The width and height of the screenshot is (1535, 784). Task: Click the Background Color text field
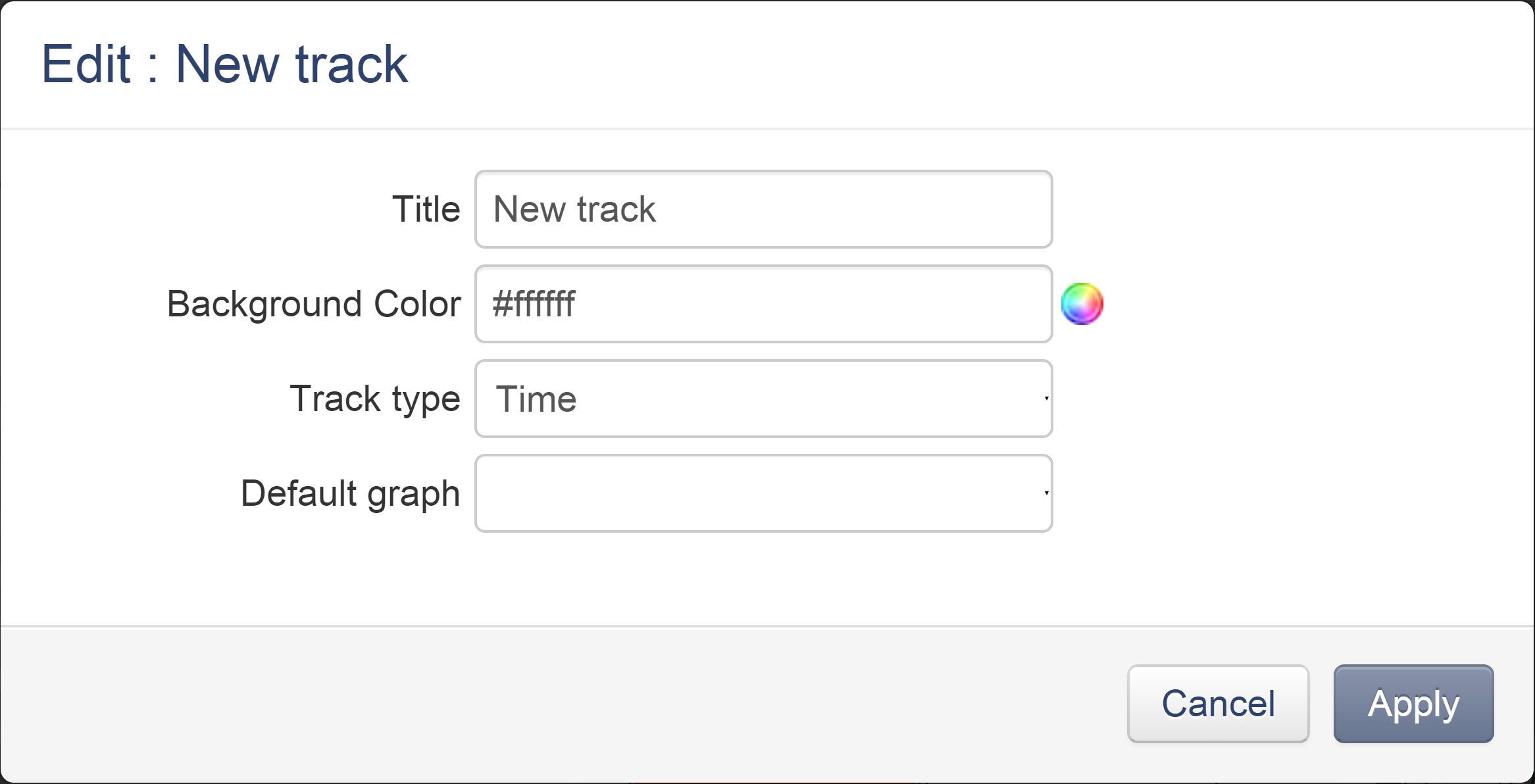coord(763,303)
